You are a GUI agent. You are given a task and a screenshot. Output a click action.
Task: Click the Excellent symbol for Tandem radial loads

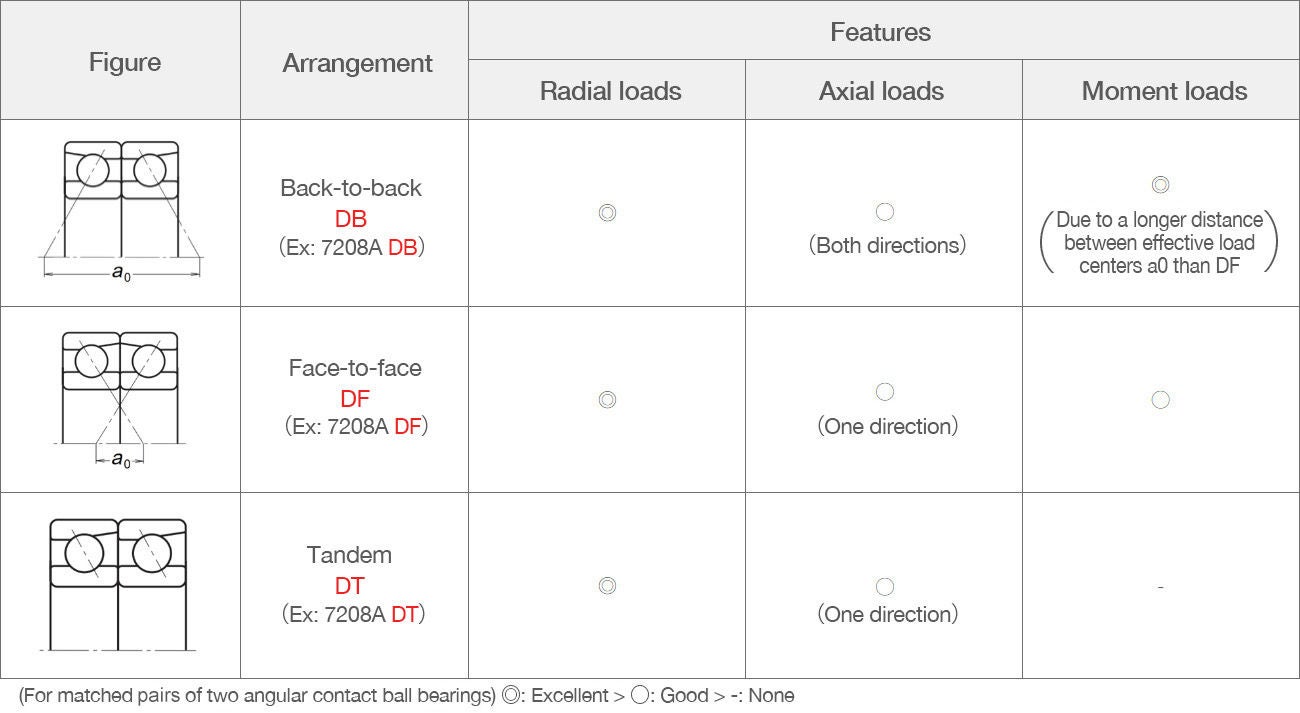pyautogui.click(x=607, y=586)
